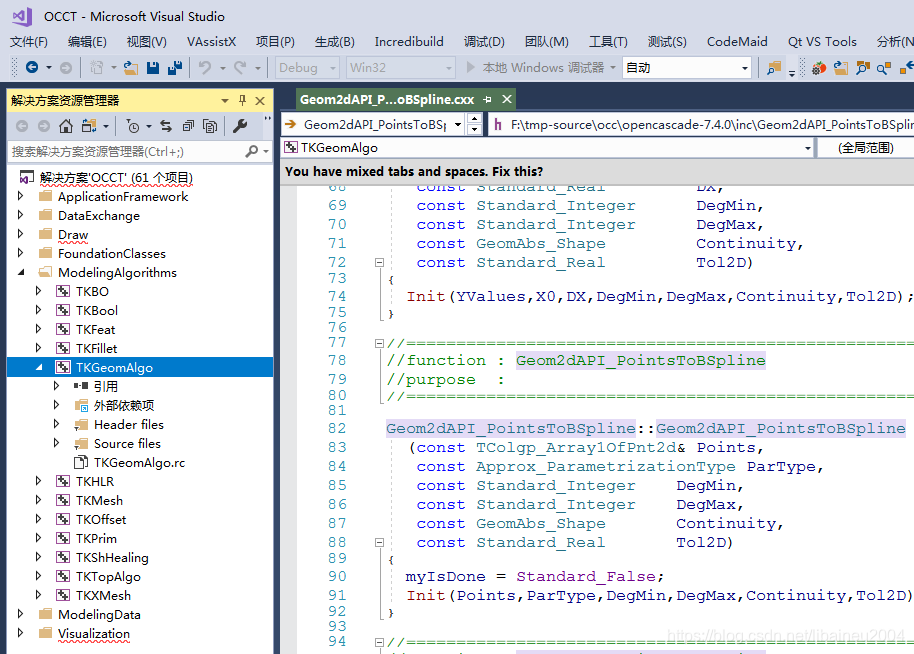Open the CodeMaid menu
This screenshot has width=914, height=654.
coord(737,42)
